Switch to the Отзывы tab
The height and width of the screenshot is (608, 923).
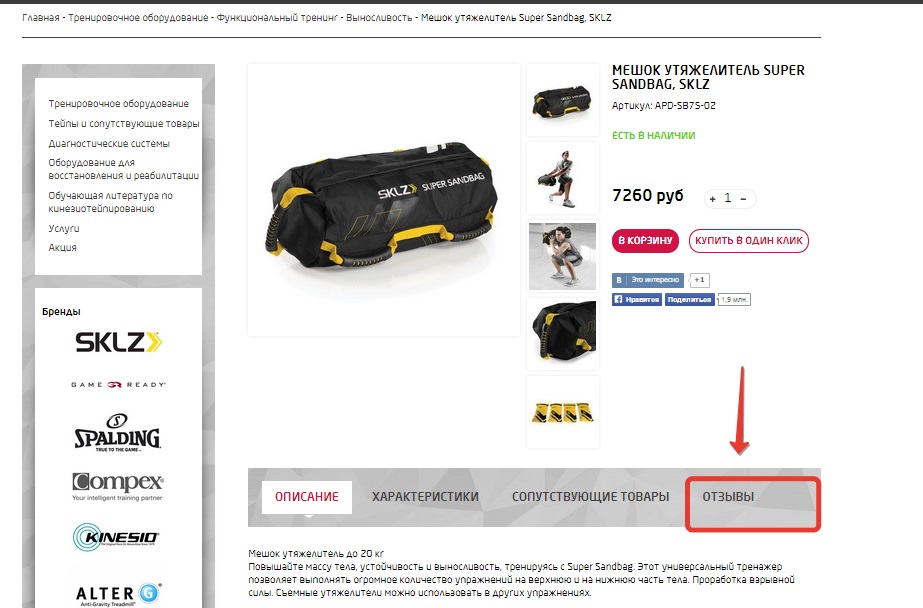tap(728, 497)
